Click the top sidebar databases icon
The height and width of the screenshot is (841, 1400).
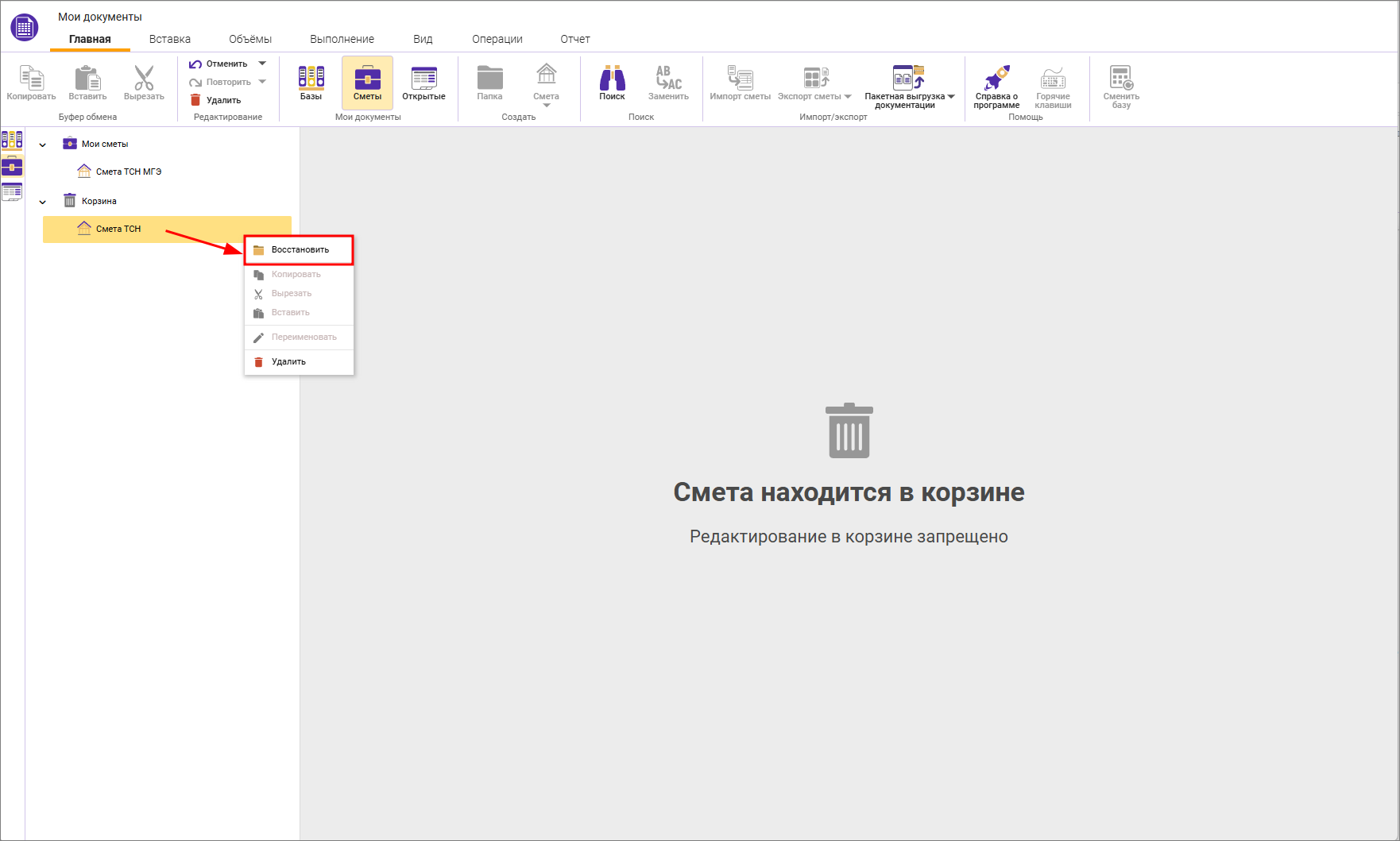12,141
